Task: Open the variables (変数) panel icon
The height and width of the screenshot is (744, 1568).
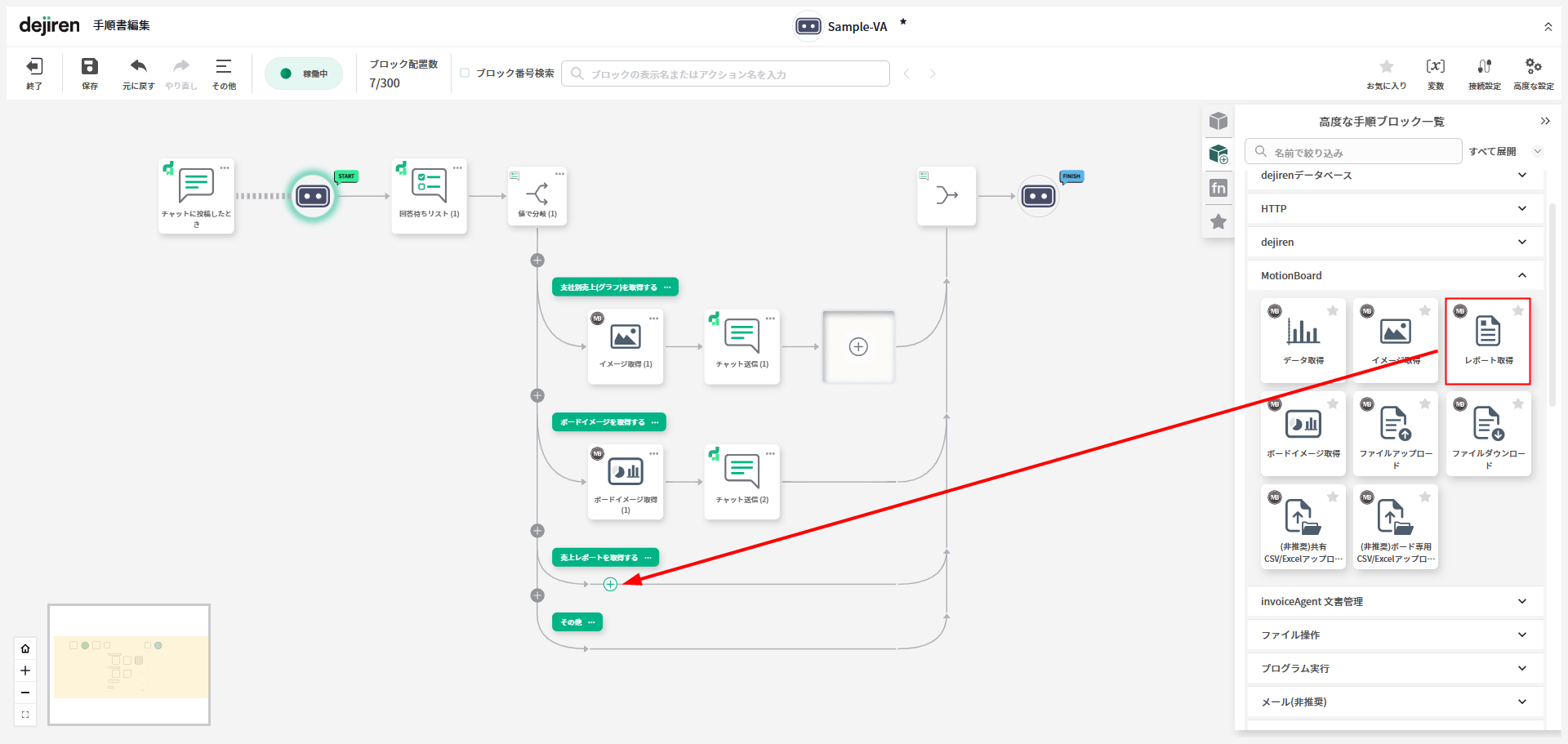Action: click(x=1435, y=67)
